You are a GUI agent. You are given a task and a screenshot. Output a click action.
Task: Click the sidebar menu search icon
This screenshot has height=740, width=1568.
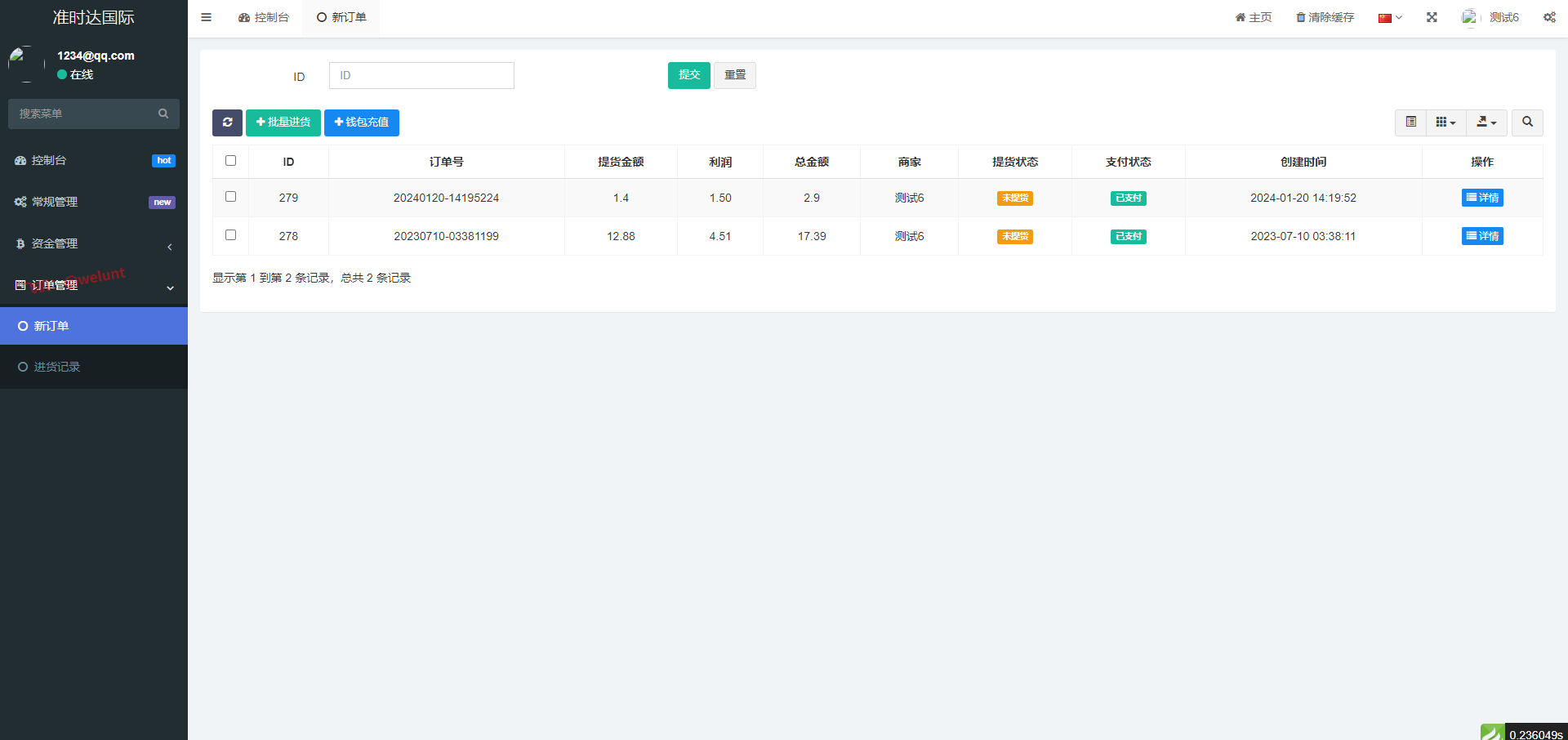click(x=163, y=114)
